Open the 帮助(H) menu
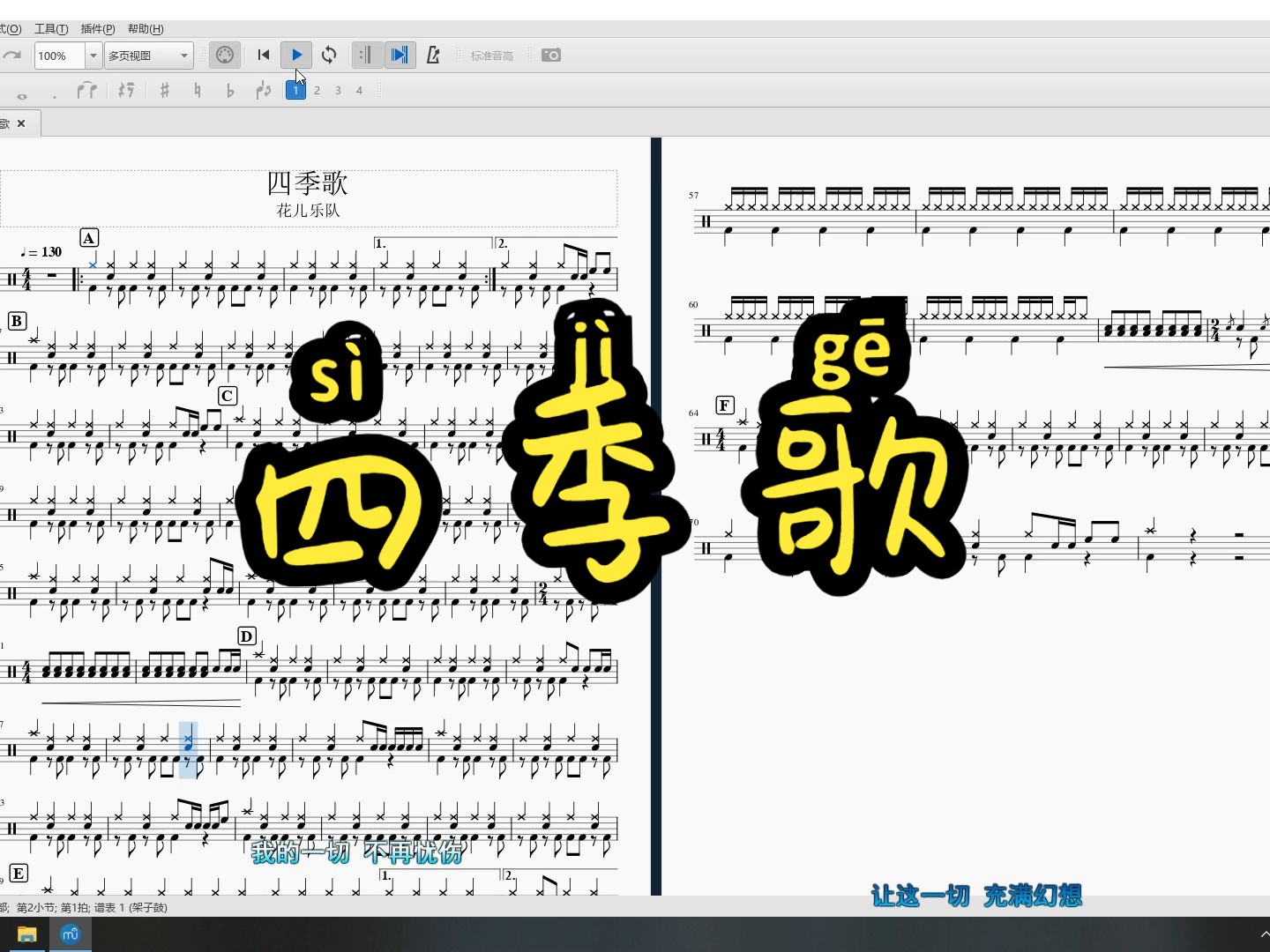 click(x=146, y=29)
